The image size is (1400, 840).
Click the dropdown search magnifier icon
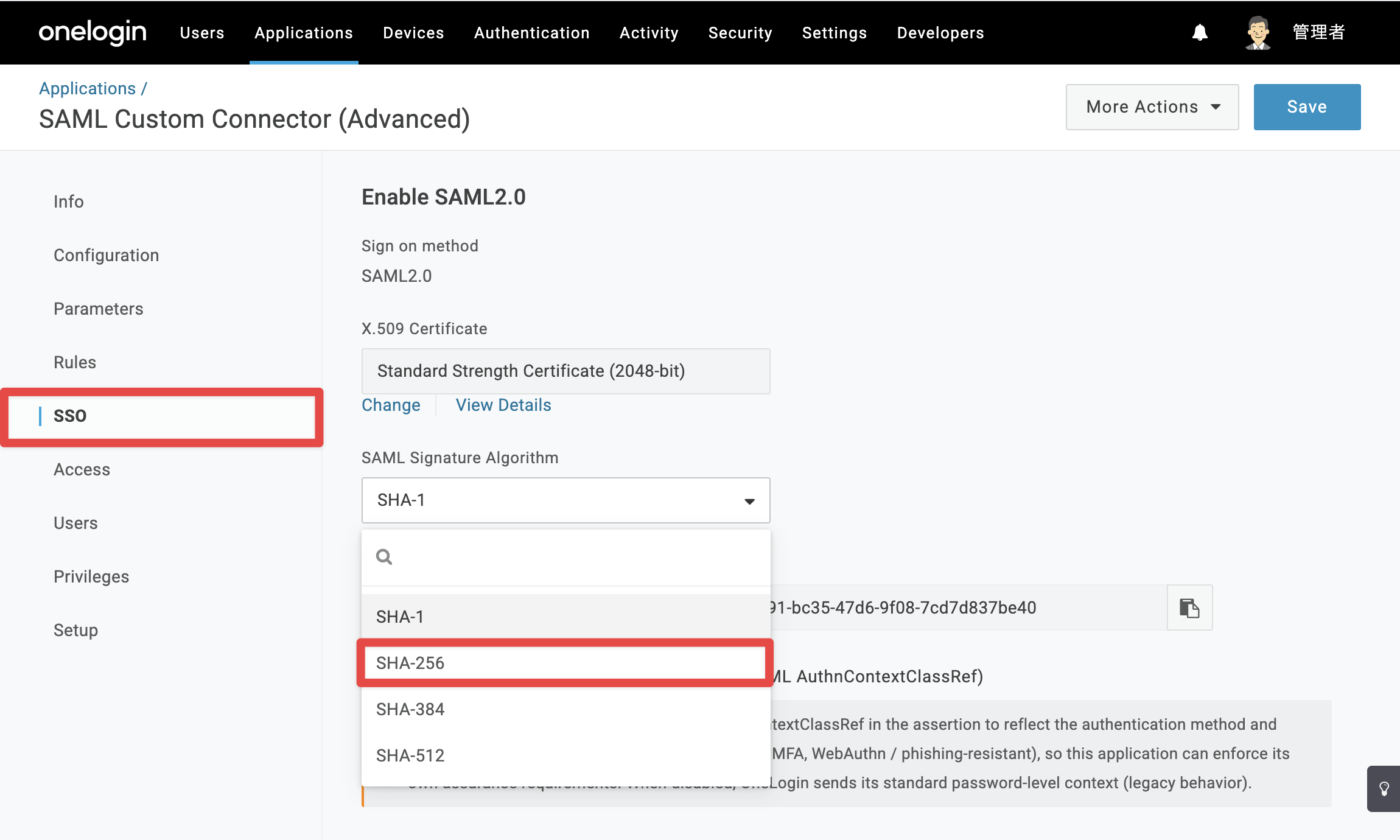(384, 557)
